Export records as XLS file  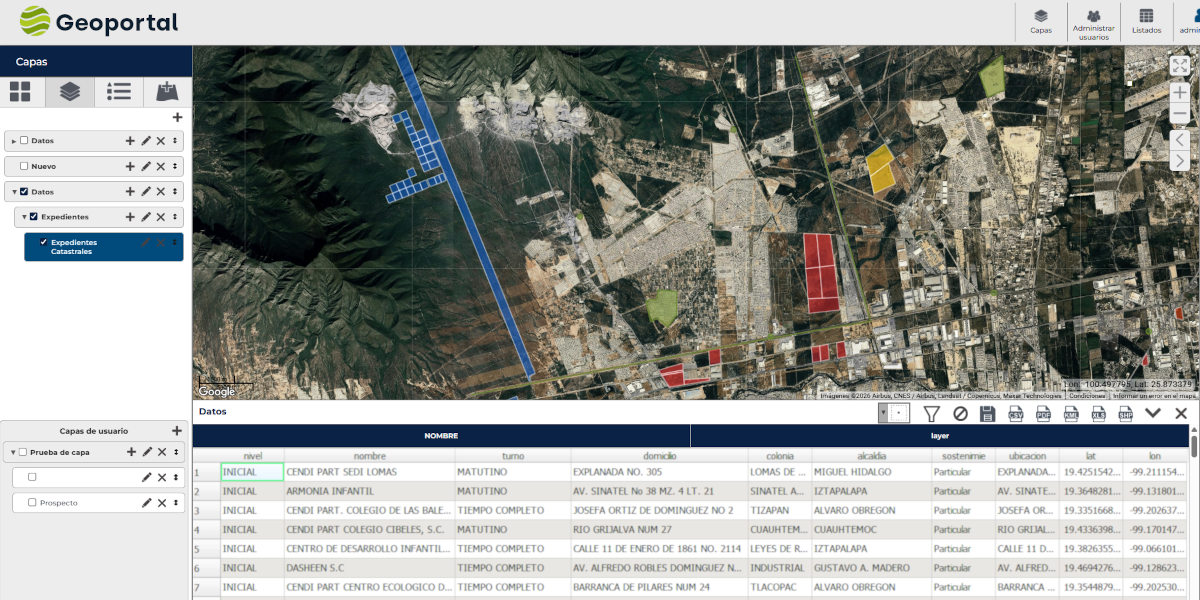tap(1098, 412)
